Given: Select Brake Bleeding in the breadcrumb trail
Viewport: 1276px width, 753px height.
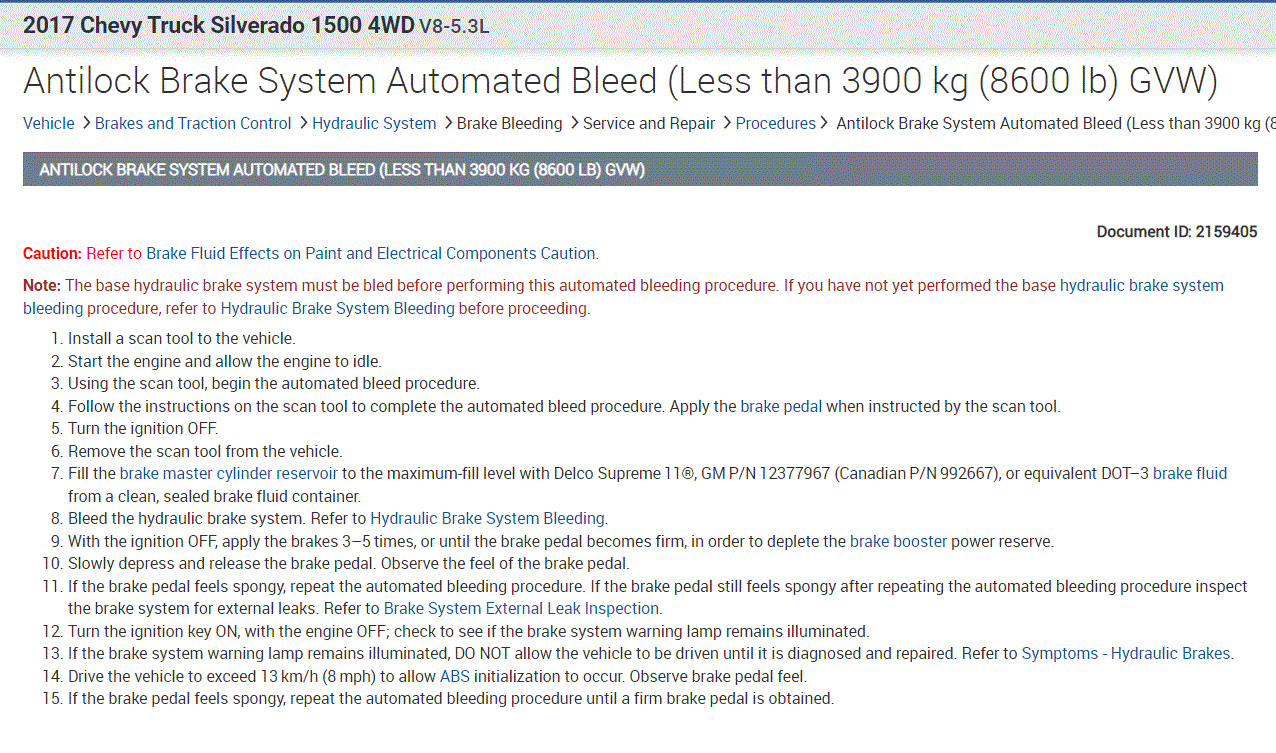Looking at the screenshot, I should click(x=509, y=123).
